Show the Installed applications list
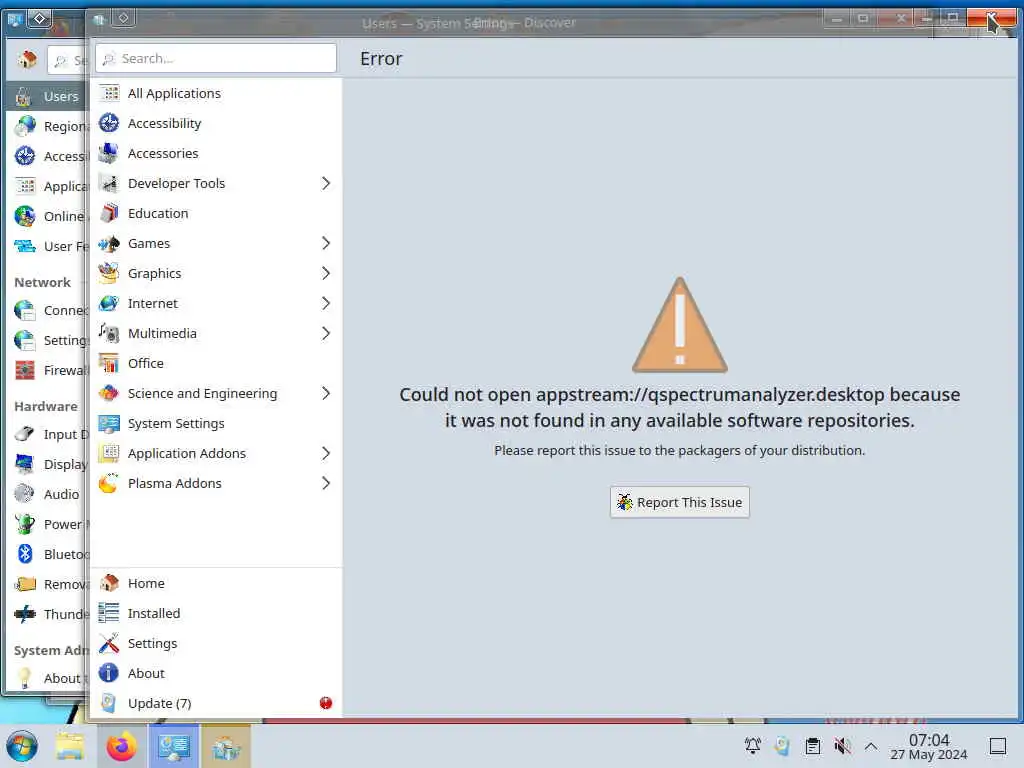The image size is (1024, 768). click(216, 613)
